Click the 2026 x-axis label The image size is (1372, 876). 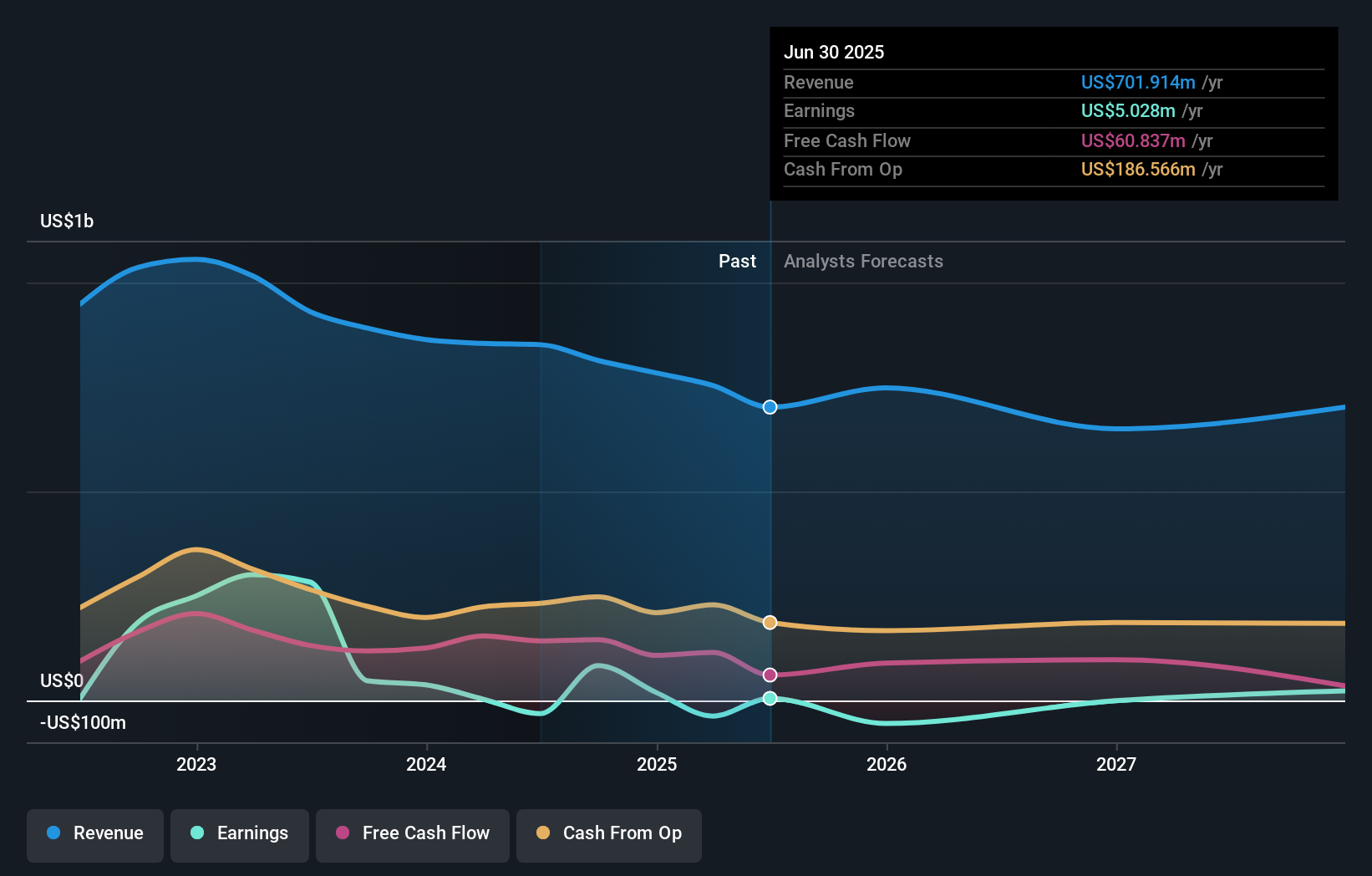click(x=887, y=764)
